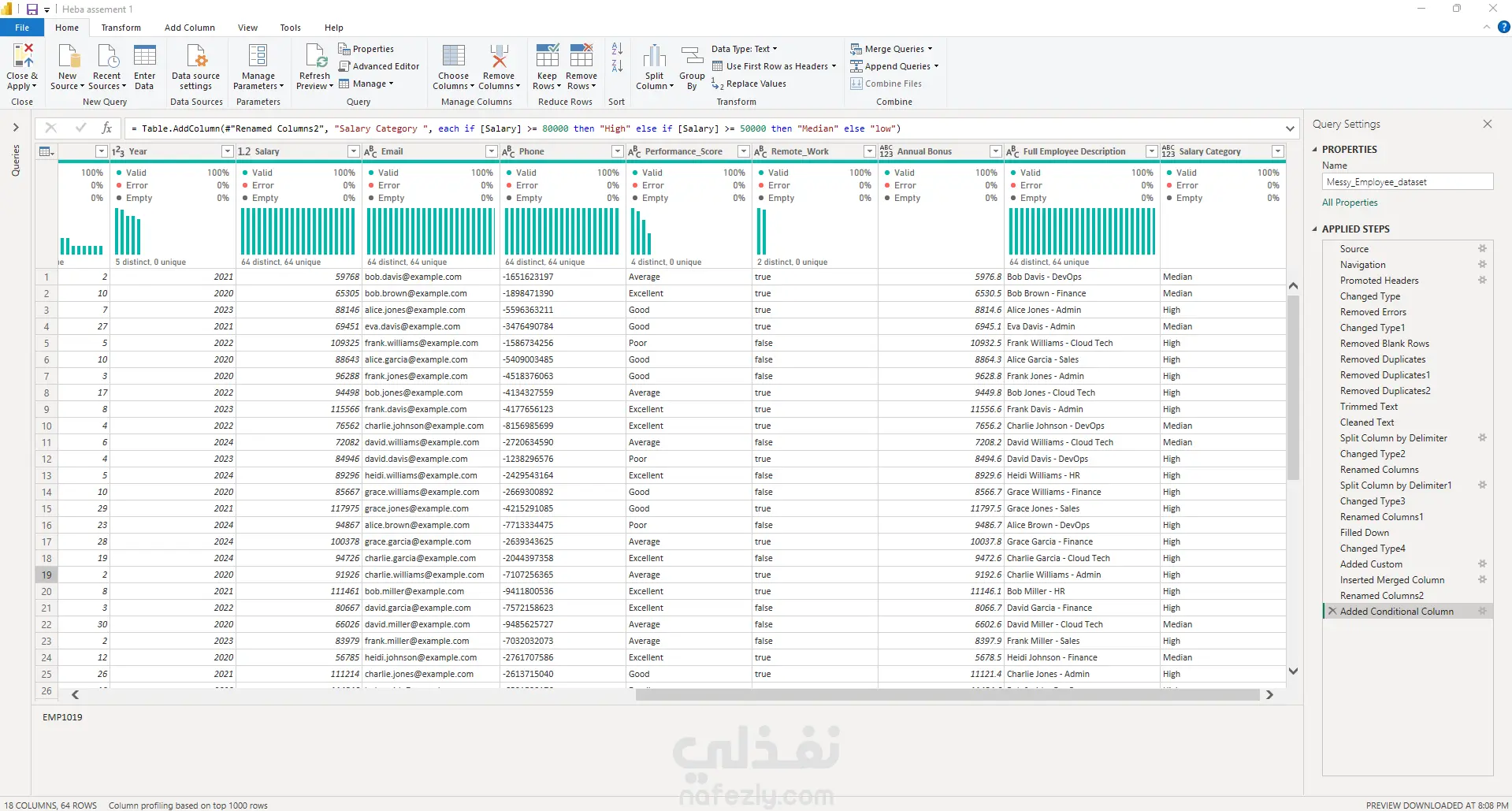This screenshot has height=811, width=1512.
Task: Click Use First Row as Headers
Action: click(774, 66)
